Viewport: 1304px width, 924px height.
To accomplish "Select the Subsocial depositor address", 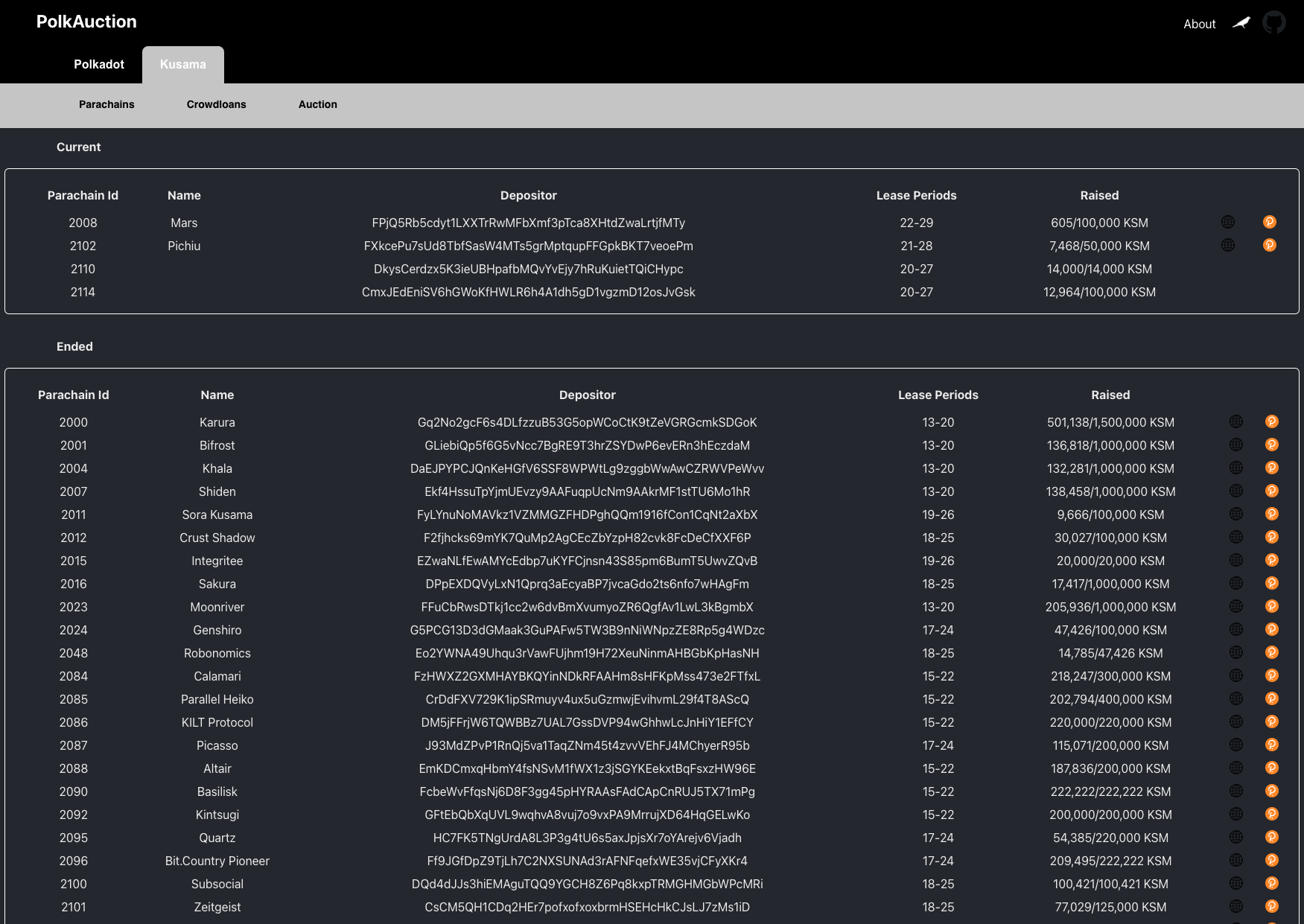I will click(588, 884).
